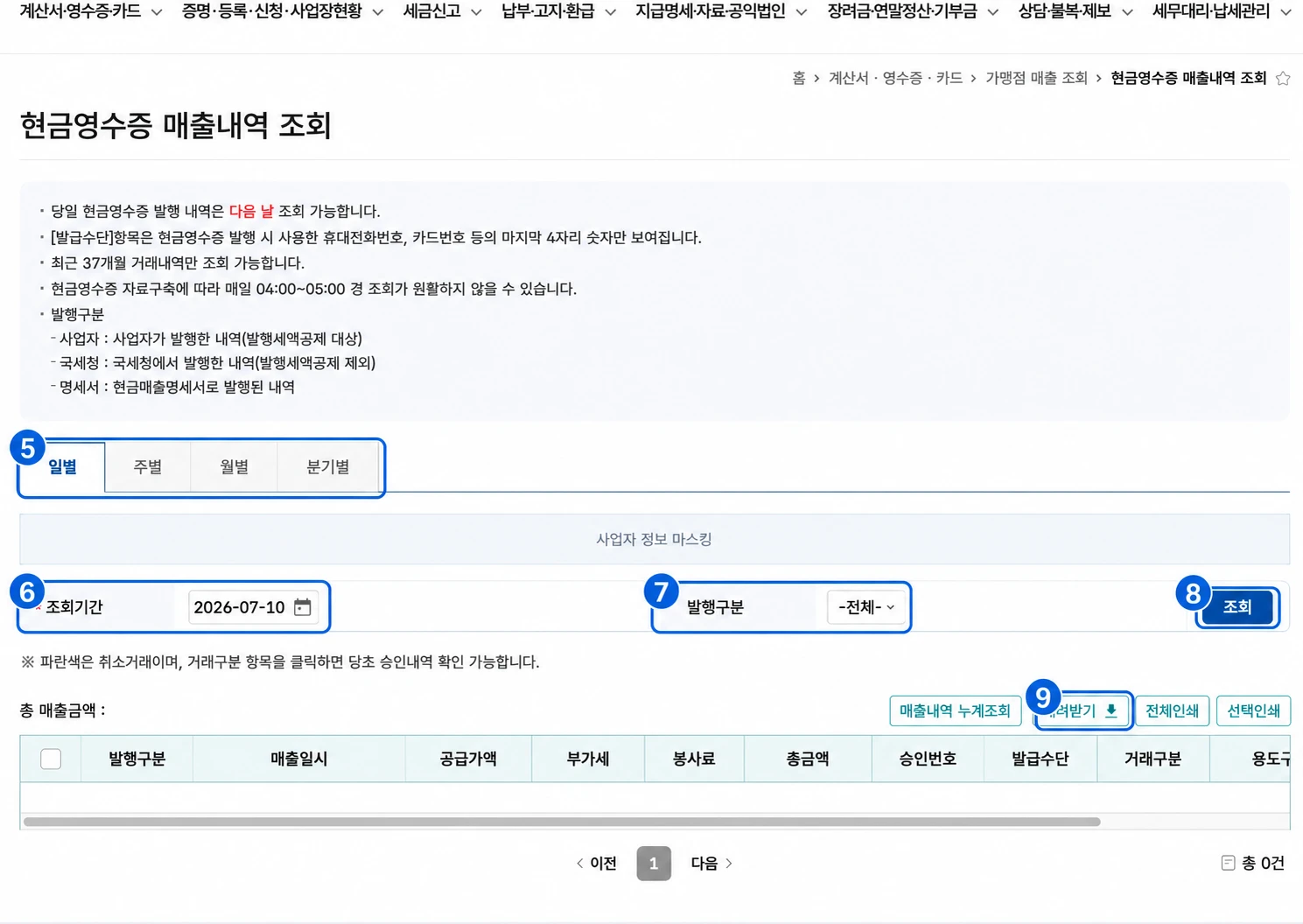The width and height of the screenshot is (1303, 924).
Task: Expand 계산서·영수증·카드 menu
Action: pos(91,12)
